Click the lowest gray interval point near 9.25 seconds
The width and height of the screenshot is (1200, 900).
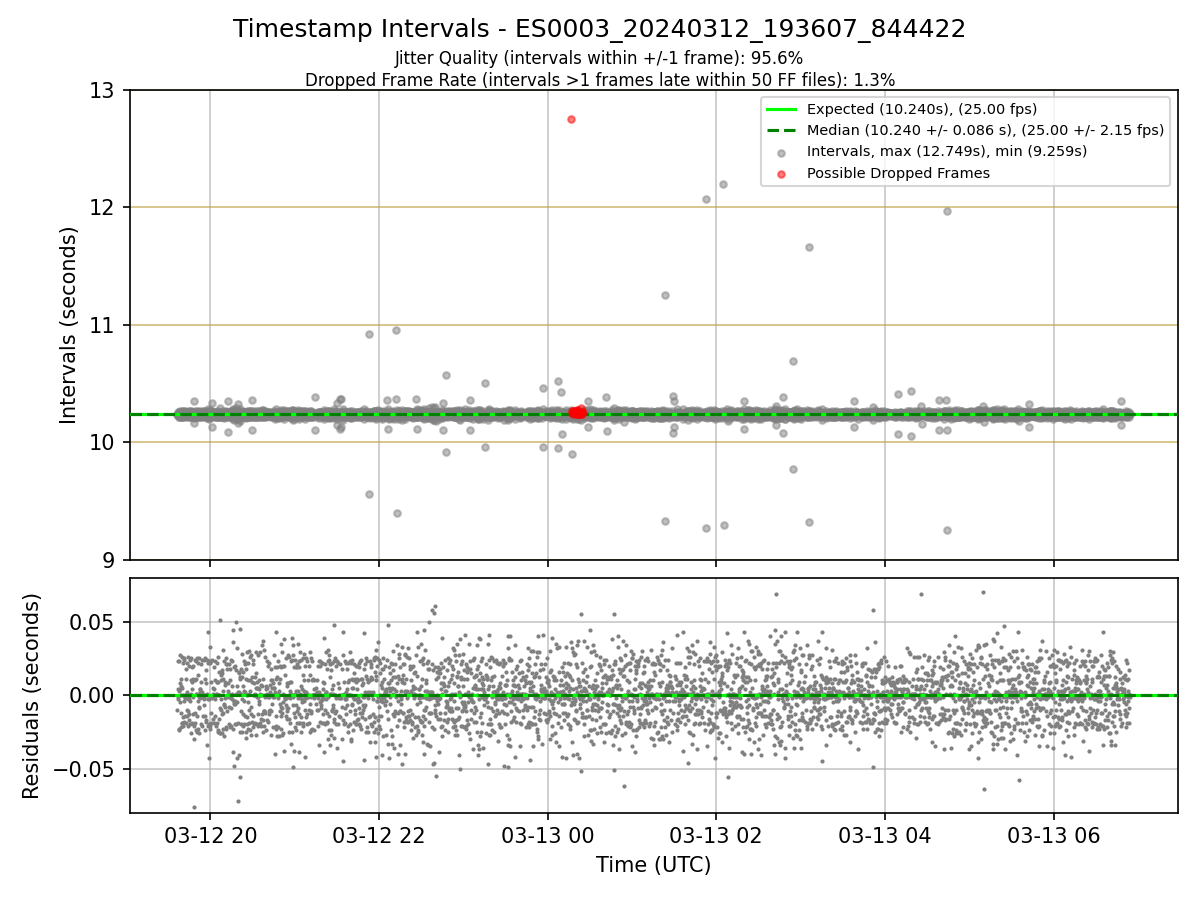coord(947,530)
